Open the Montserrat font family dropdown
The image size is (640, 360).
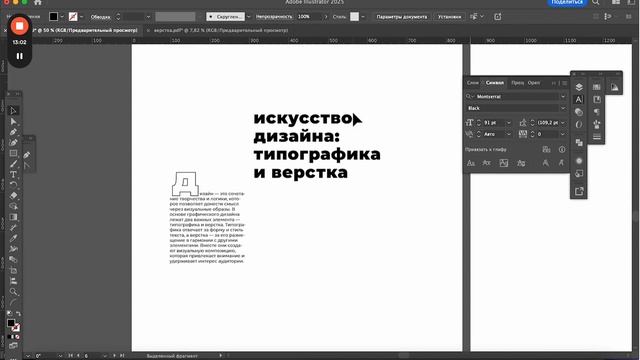tap(563, 97)
